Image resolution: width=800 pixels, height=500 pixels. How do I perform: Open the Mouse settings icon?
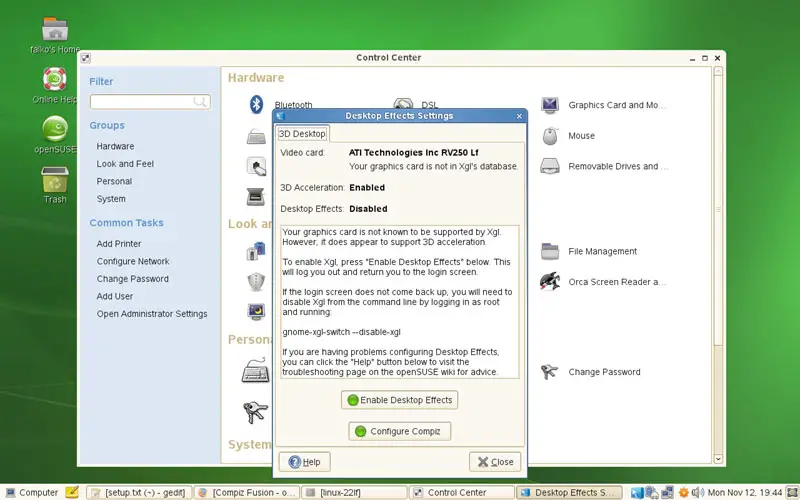tap(550, 136)
